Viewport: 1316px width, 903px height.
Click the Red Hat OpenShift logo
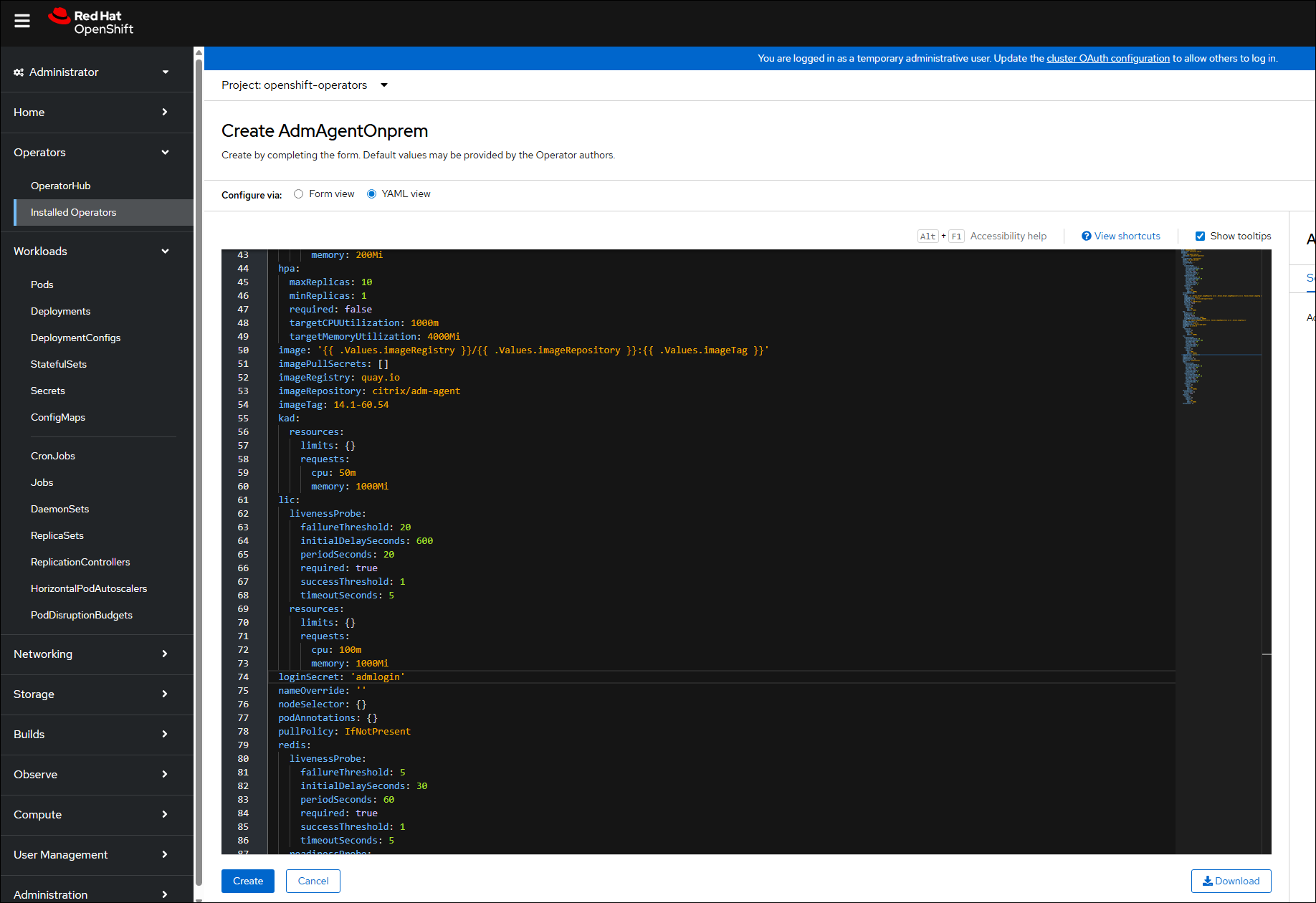tap(90, 22)
